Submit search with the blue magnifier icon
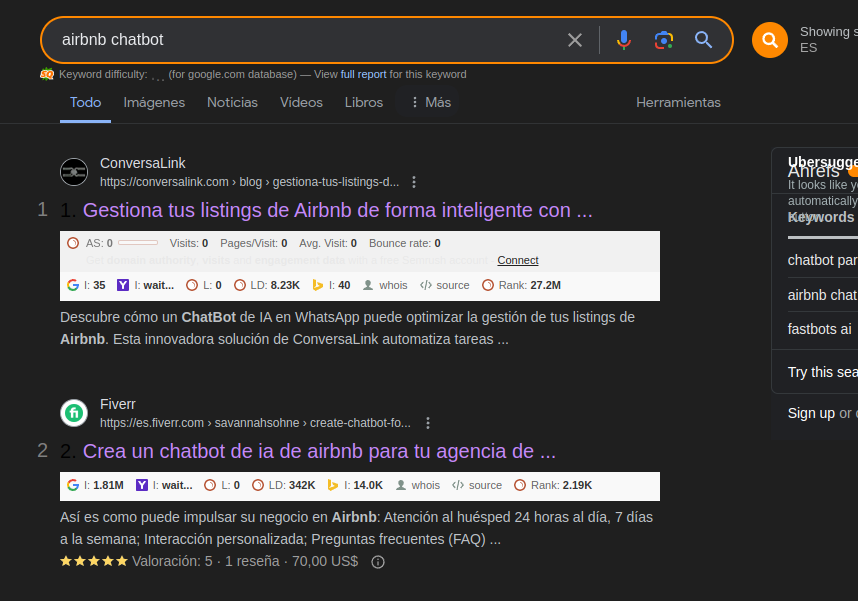The width and height of the screenshot is (858, 601). pos(704,40)
